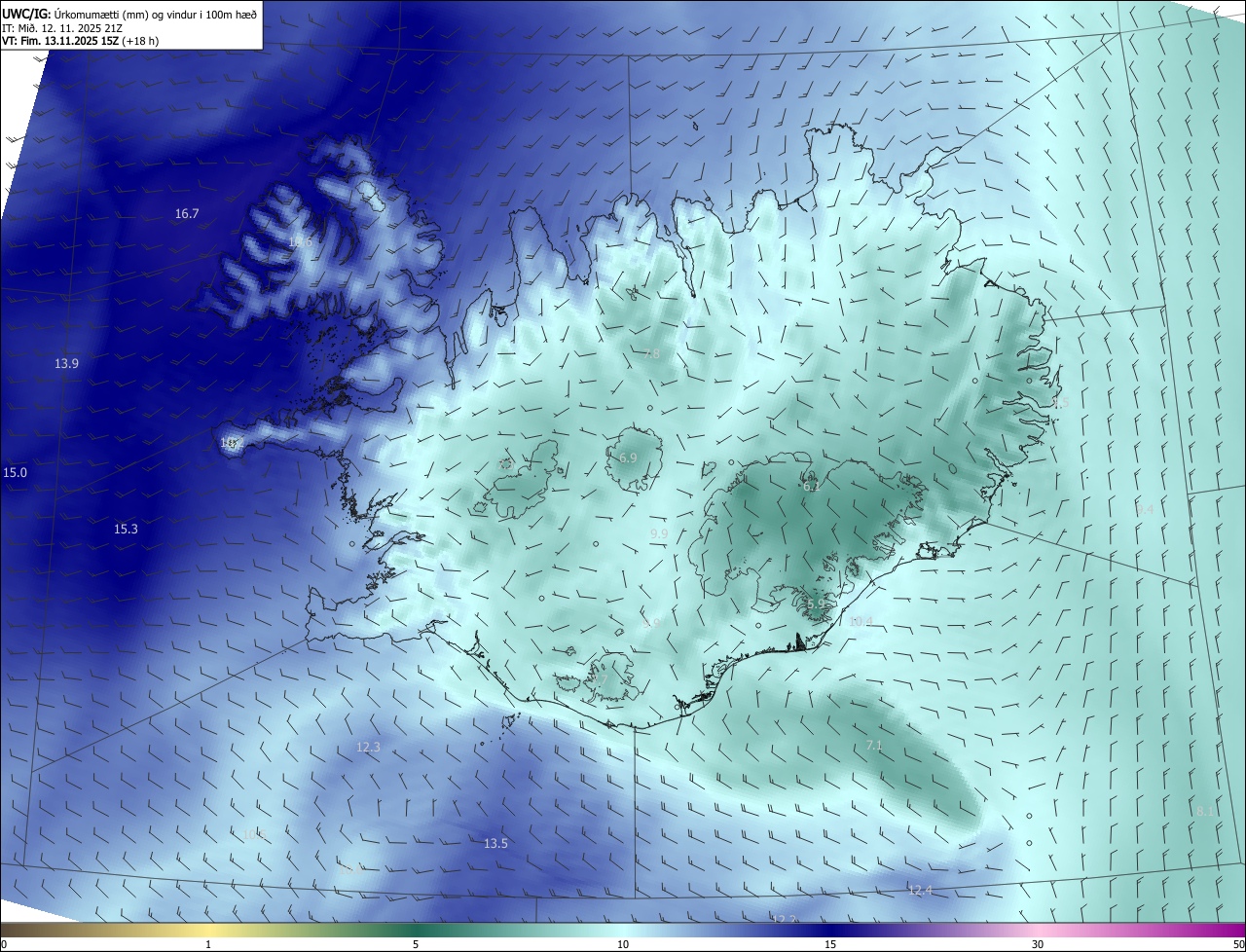Click the 16.7 value on the map
The width and height of the screenshot is (1246, 952).
187,213
